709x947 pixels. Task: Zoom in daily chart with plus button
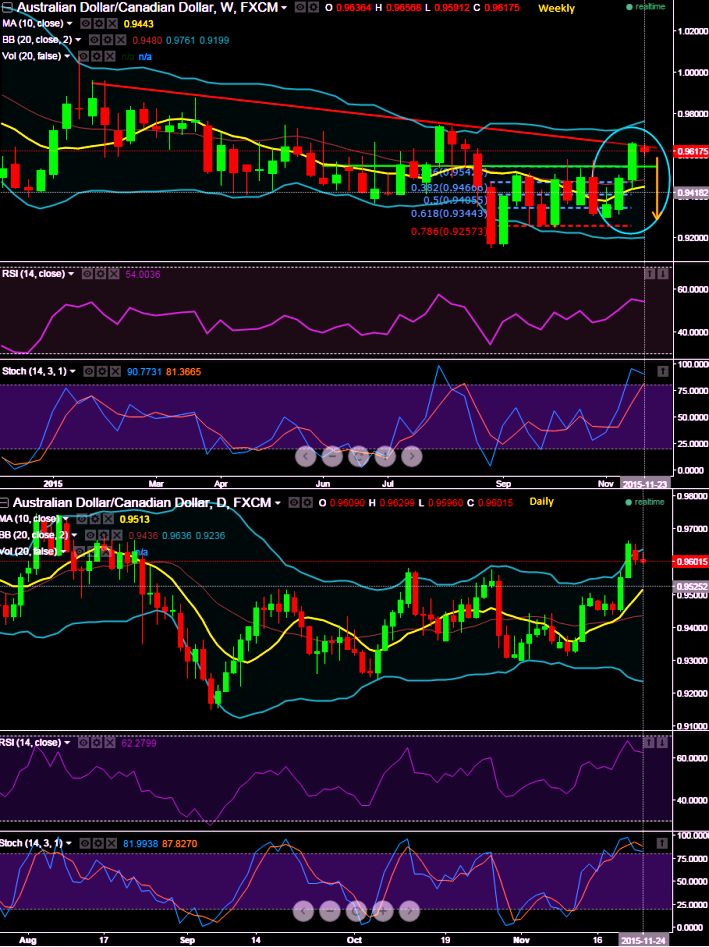click(x=382, y=910)
